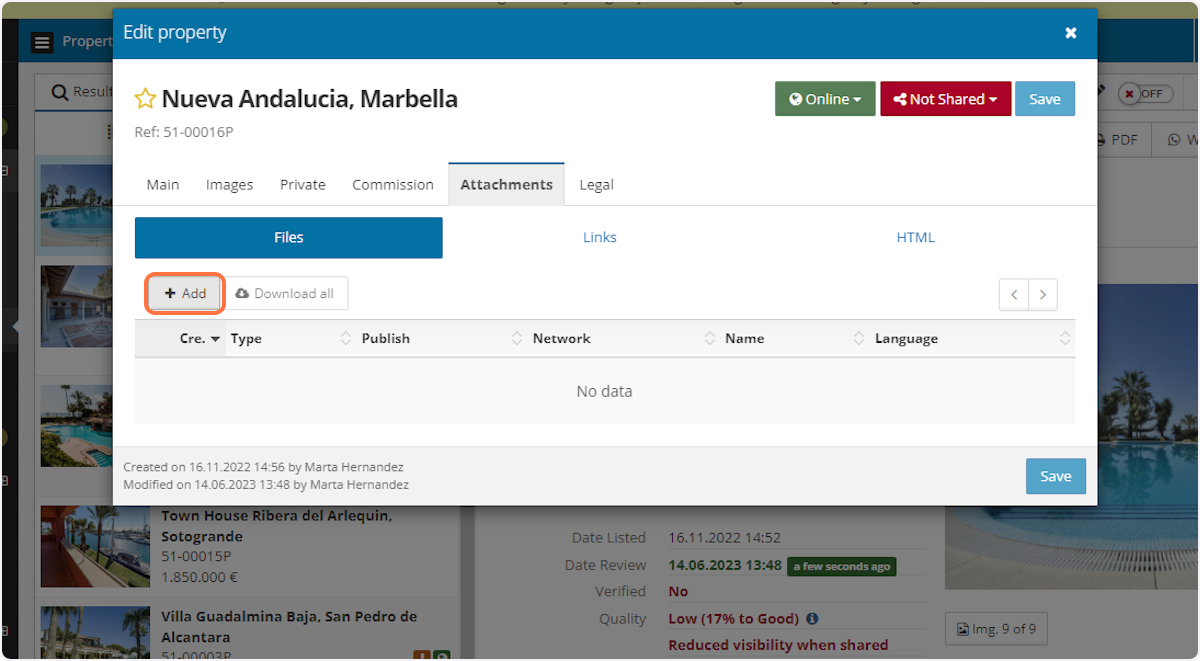1200x661 pixels.
Task: Open the hamburger menu icon
Action: pos(41,42)
